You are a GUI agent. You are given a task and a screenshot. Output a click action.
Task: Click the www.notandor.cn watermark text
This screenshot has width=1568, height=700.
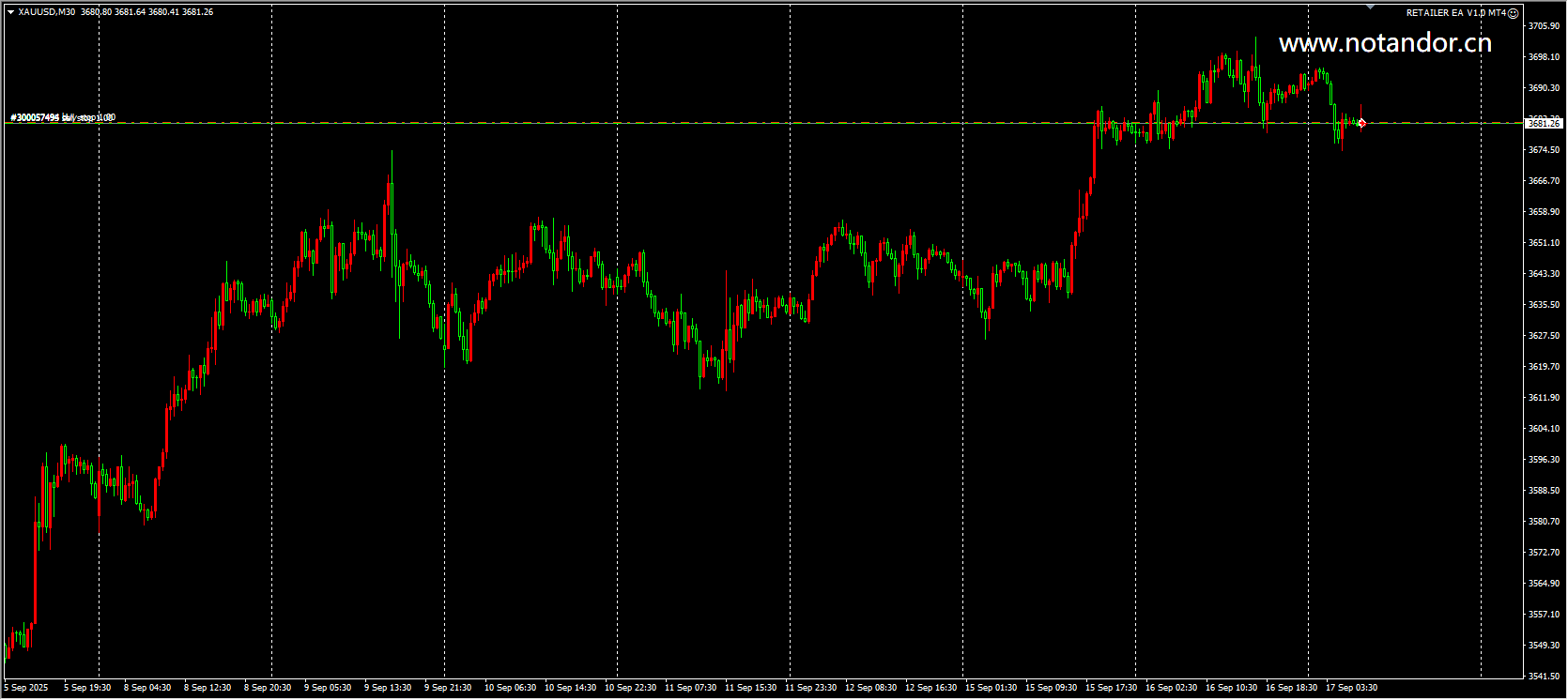[1385, 43]
